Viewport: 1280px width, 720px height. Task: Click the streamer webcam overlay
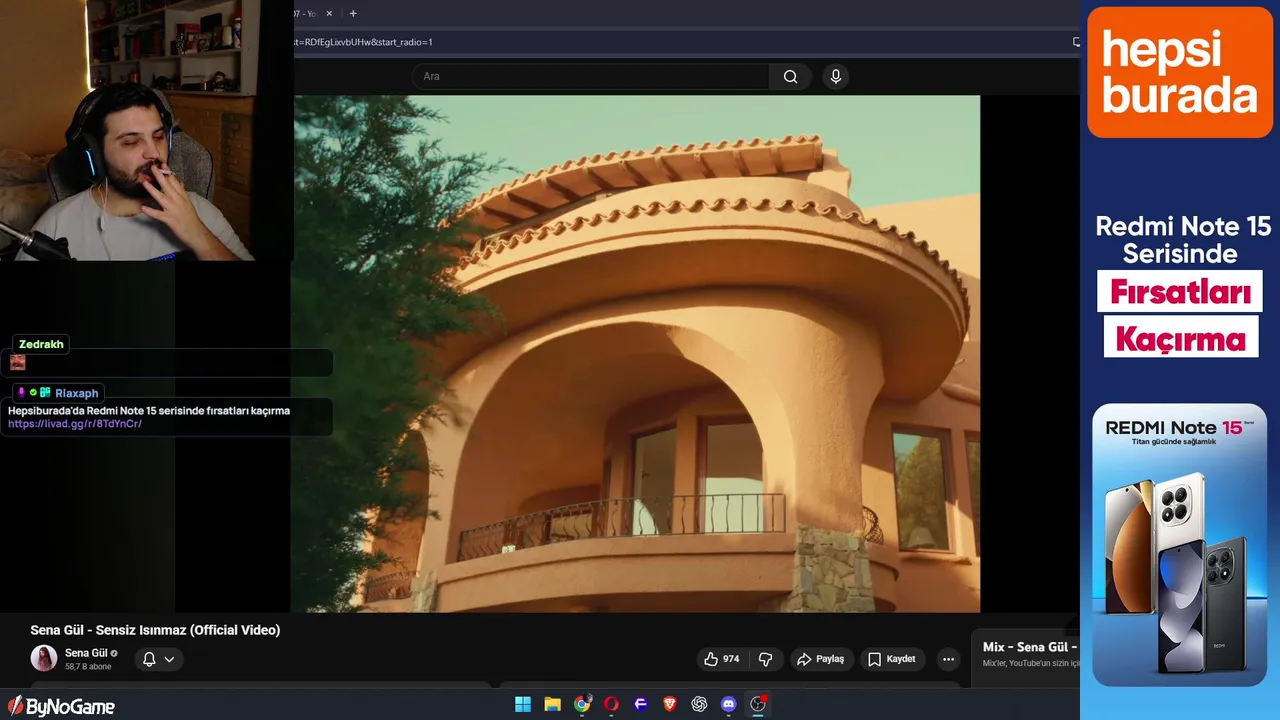147,130
